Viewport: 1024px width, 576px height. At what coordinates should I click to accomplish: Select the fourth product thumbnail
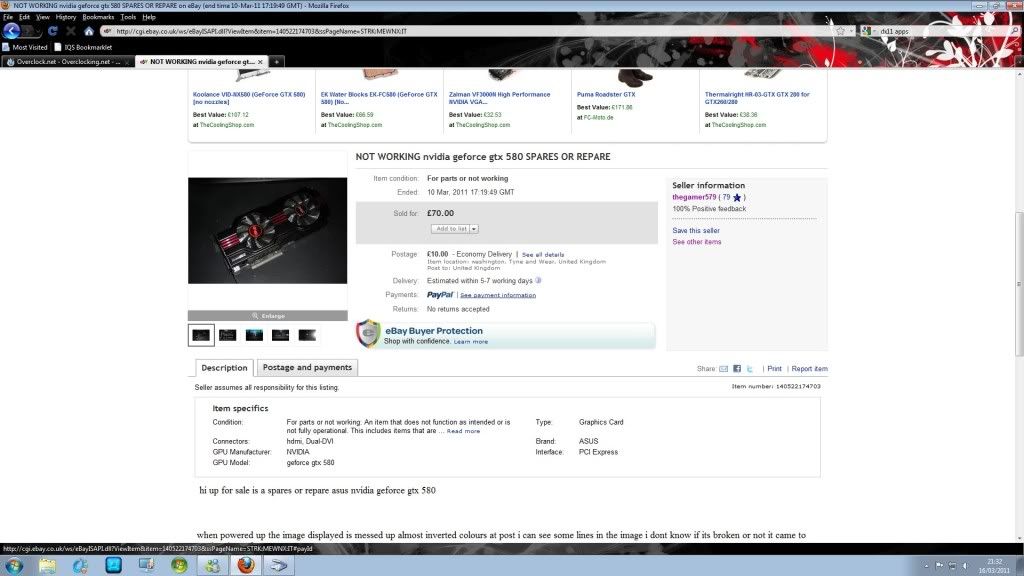click(280, 335)
